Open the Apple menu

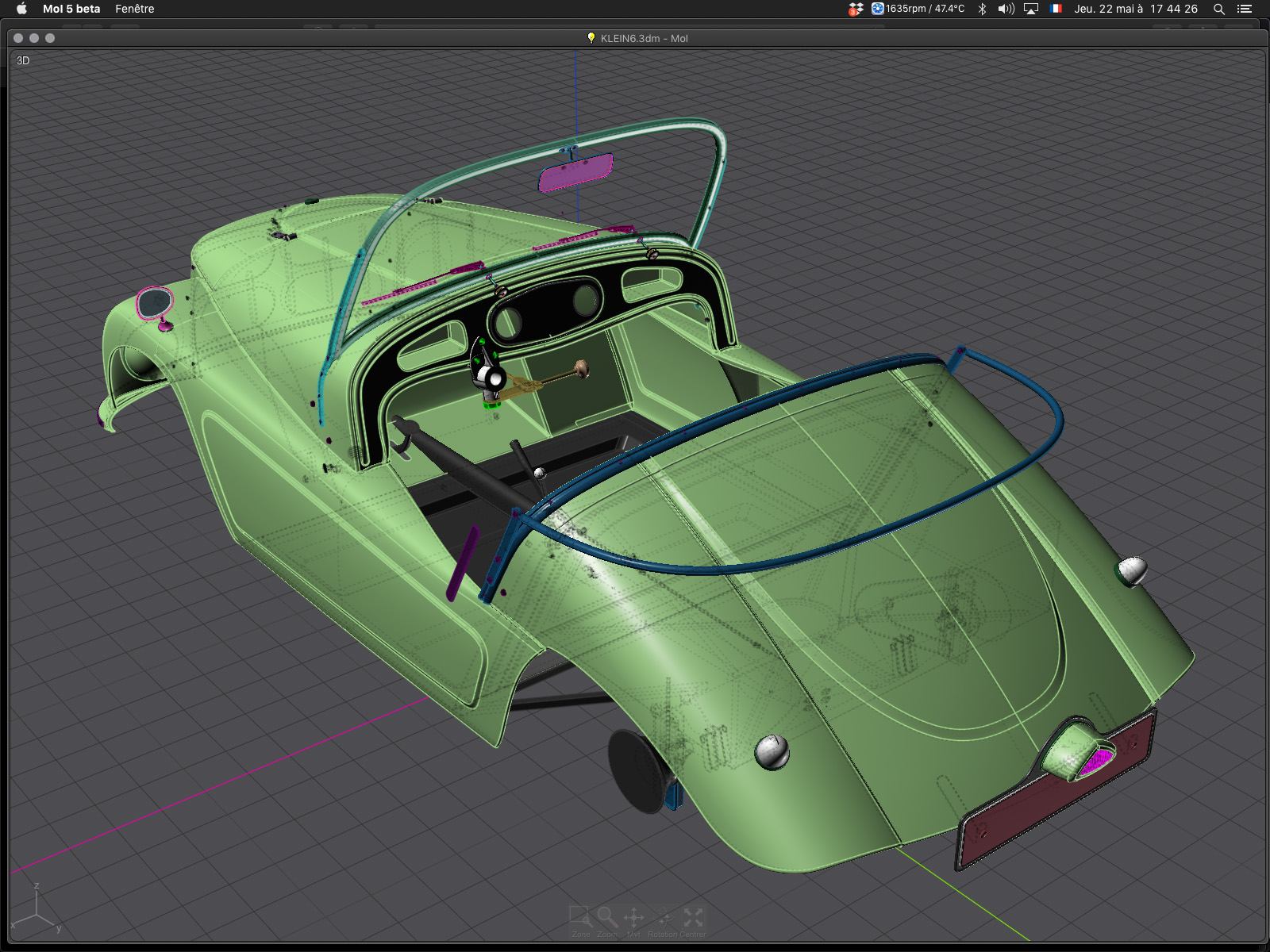tap(21, 9)
